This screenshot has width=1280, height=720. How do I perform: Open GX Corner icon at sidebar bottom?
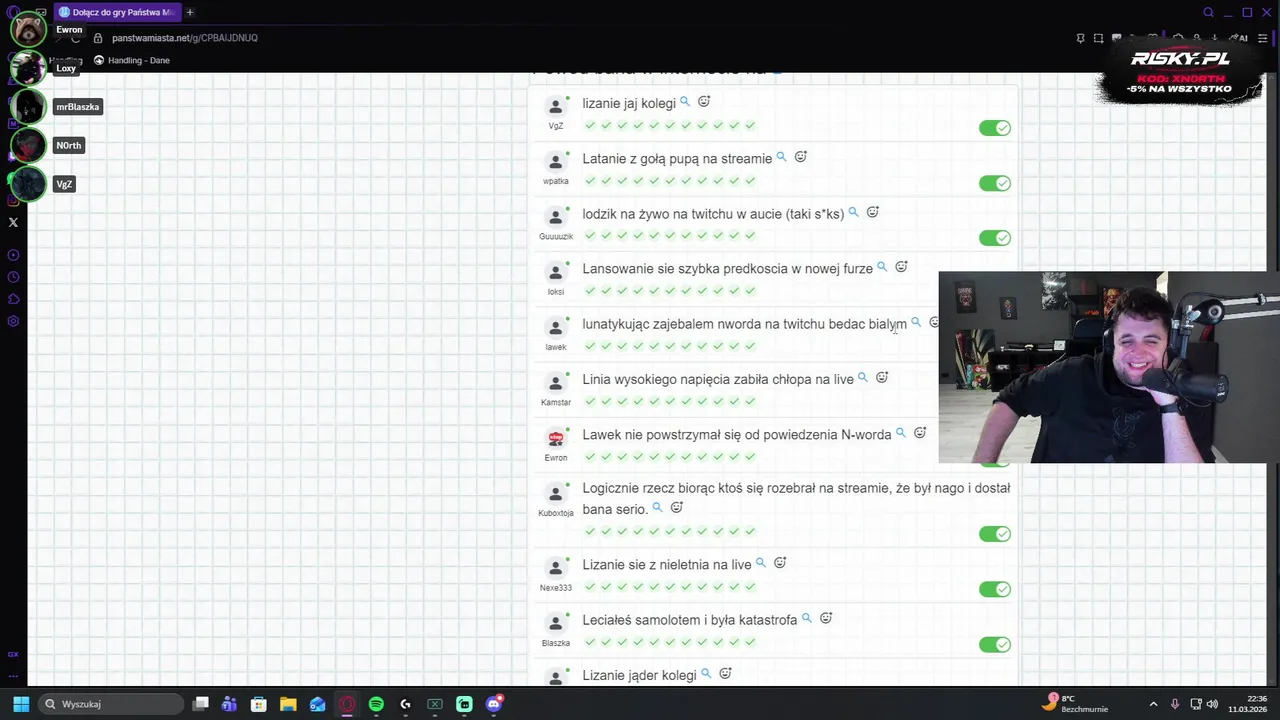pyautogui.click(x=13, y=654)
